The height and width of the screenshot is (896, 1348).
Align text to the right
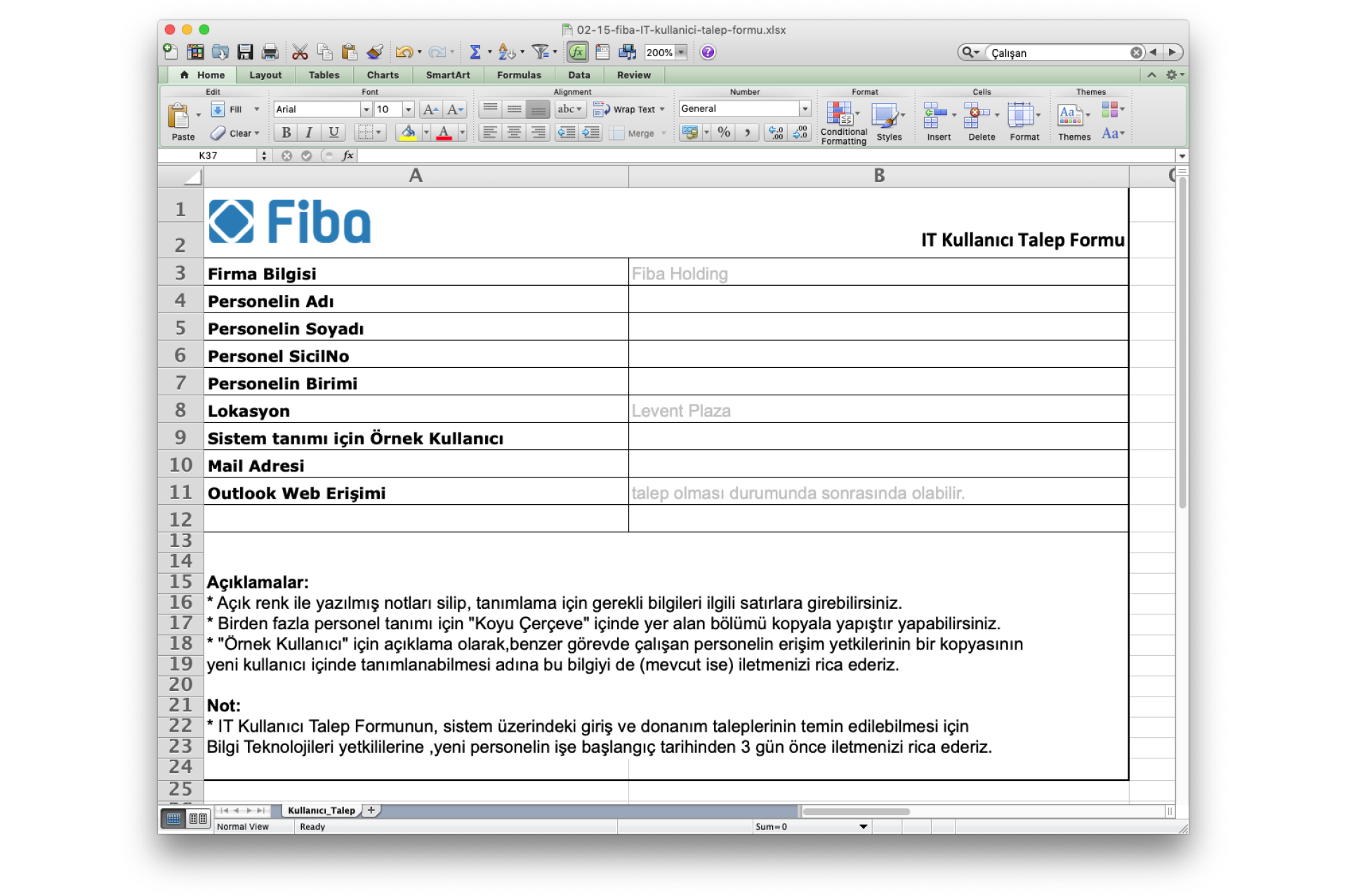pos(538,132)
